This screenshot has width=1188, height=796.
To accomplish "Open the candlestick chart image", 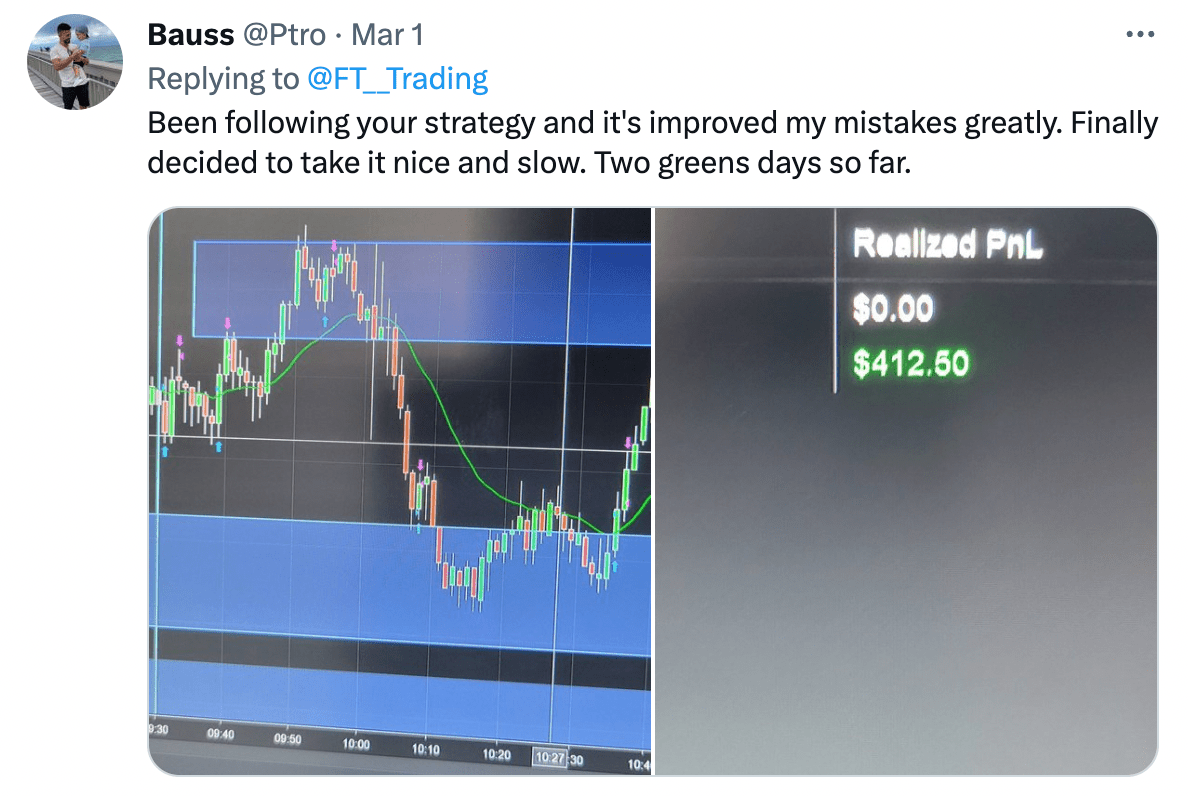I will 400,490.
